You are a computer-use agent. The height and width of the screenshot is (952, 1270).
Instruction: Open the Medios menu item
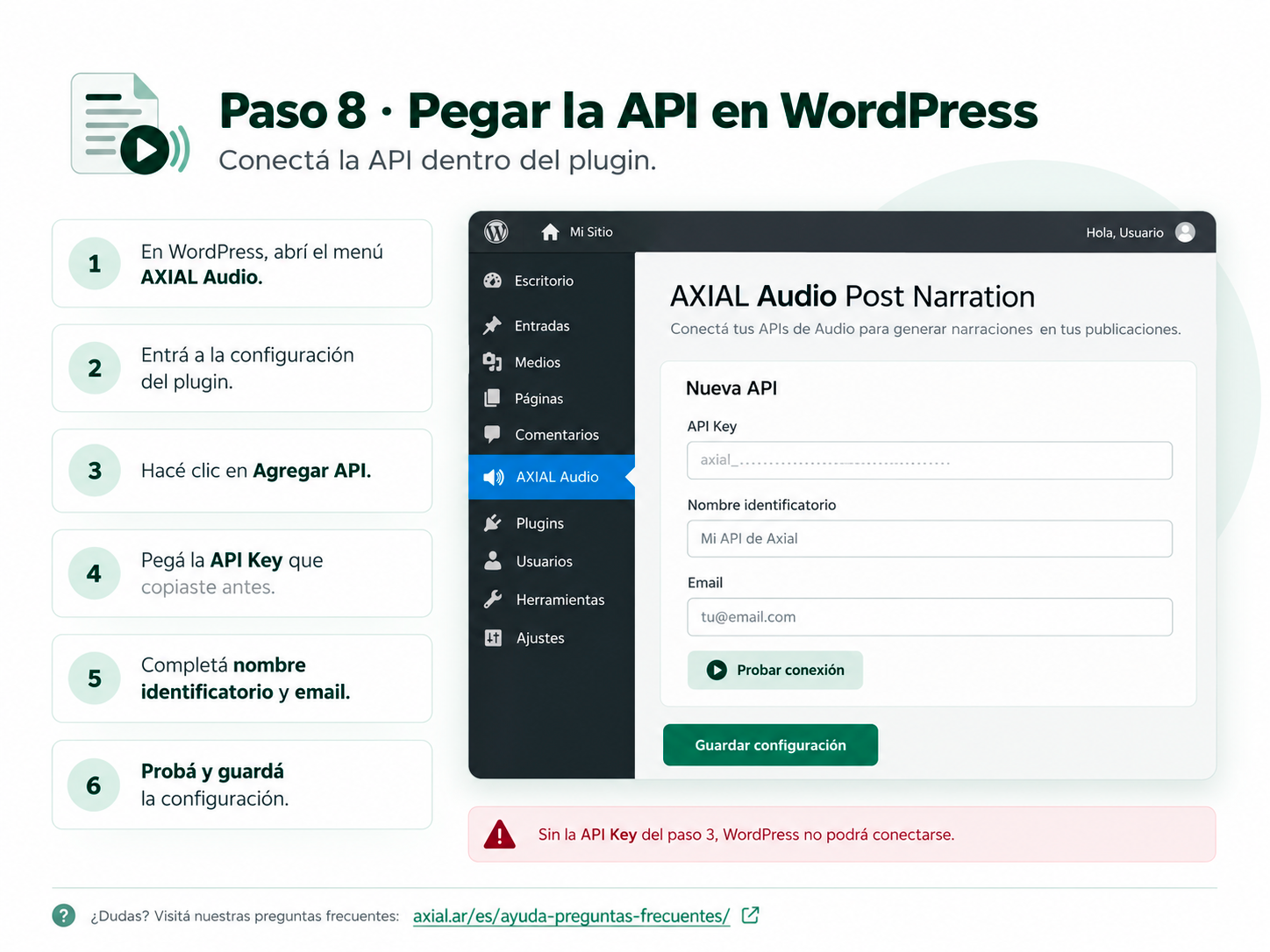[x=552, y=362]
